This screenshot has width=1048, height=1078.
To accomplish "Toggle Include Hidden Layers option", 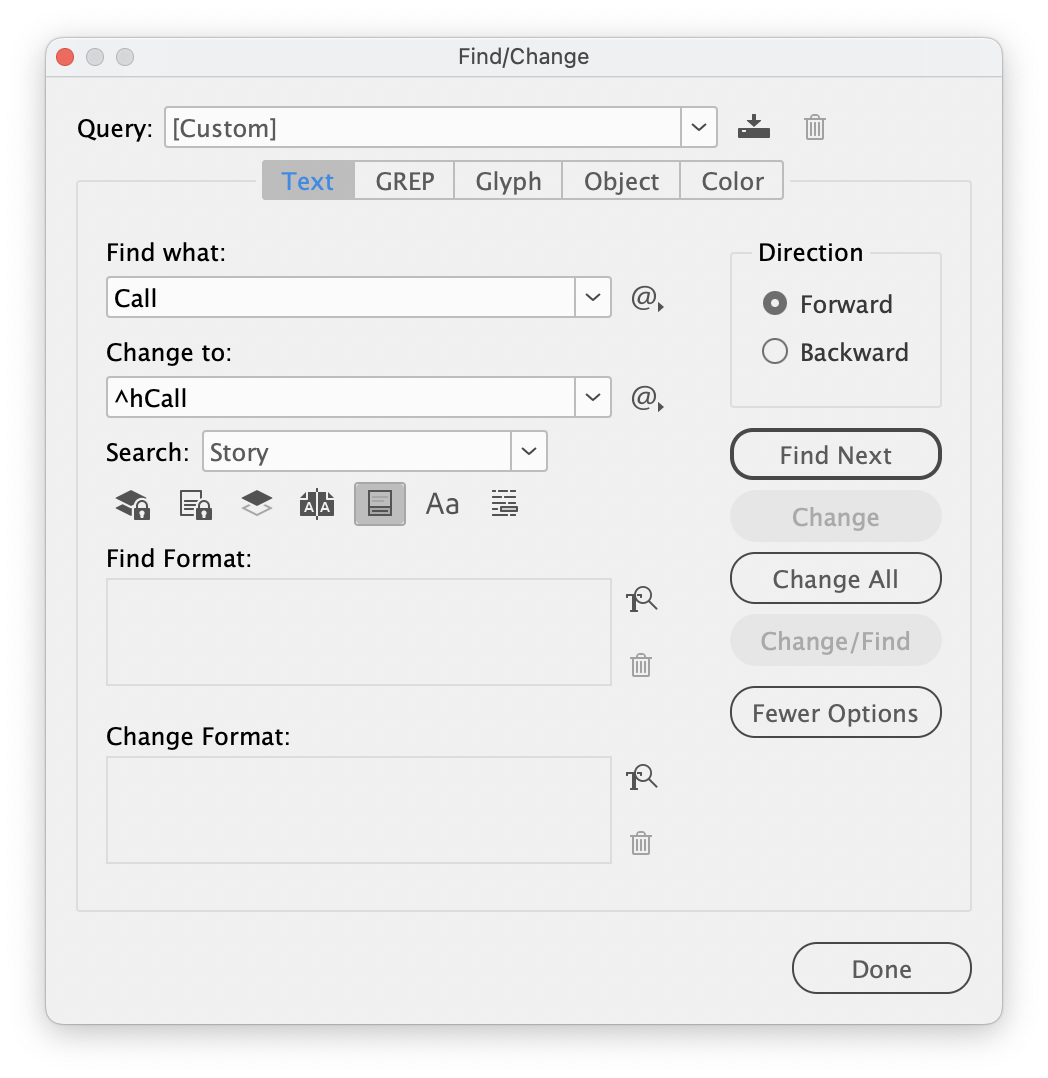I will pos(256,503).
